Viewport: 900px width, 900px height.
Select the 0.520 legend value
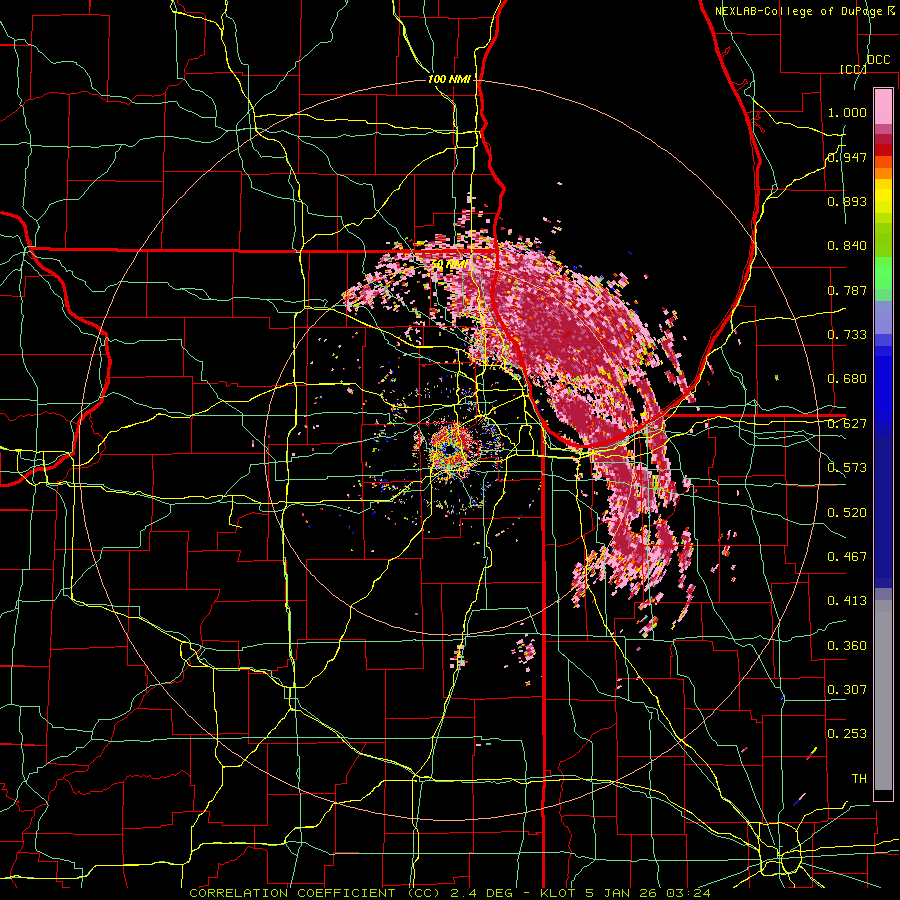click(x=847, y=513)
